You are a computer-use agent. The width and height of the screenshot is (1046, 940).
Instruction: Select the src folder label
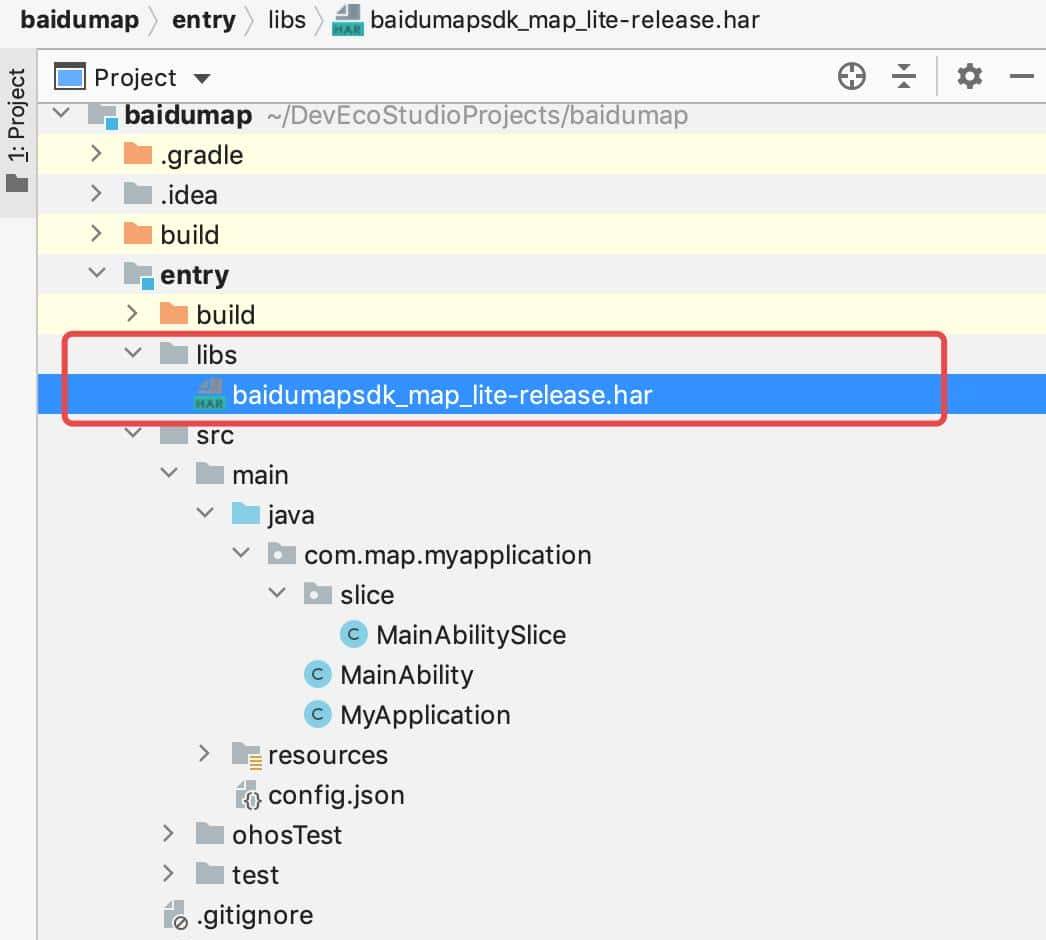pyautogui.click(x=215, y=436)
